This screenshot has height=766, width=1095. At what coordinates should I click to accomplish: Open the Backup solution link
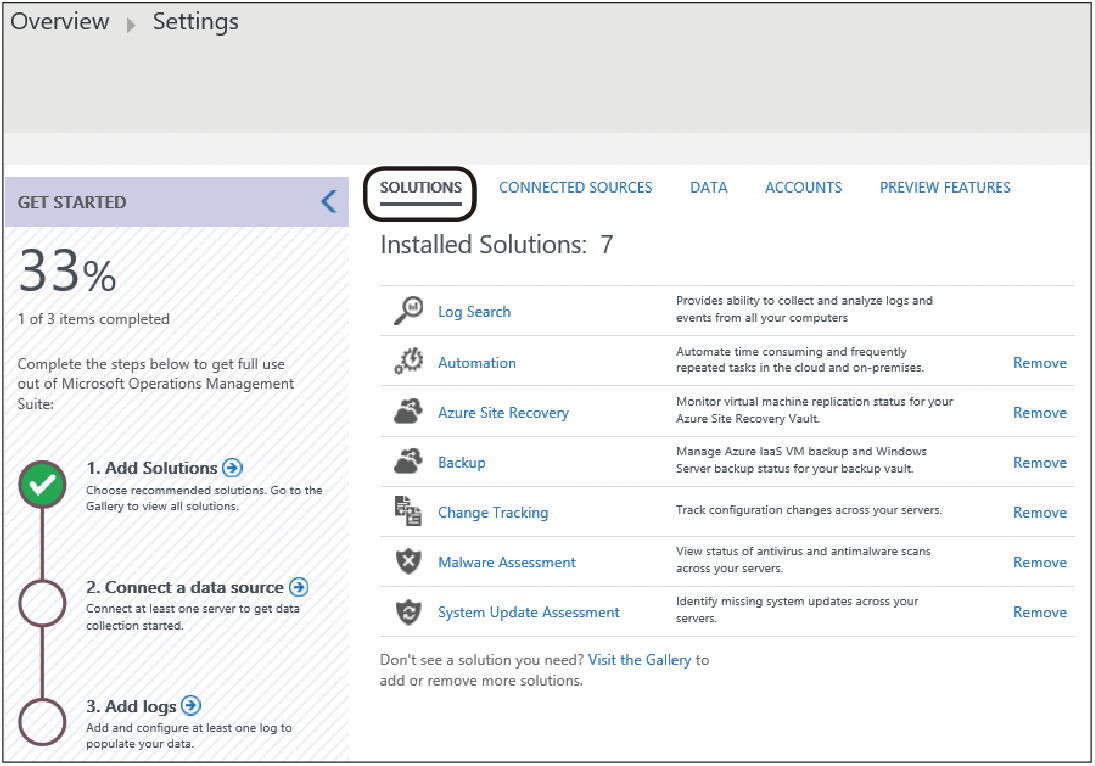(462, 463)
